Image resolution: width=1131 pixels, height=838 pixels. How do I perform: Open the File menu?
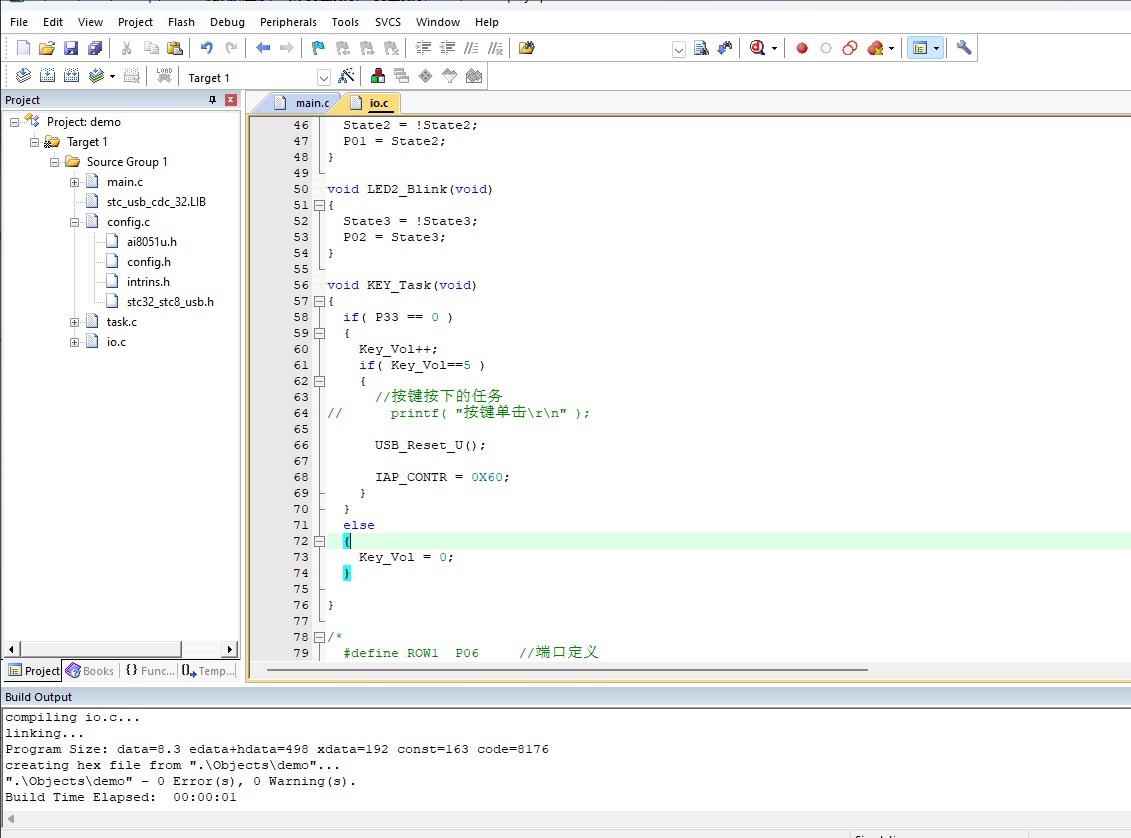coord(19,22)
